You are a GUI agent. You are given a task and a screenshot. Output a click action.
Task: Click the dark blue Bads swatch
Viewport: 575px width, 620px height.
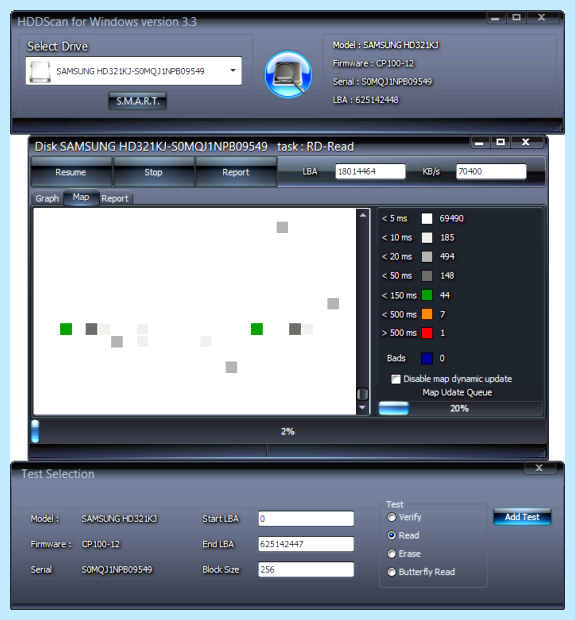click(x=427, y=358)
